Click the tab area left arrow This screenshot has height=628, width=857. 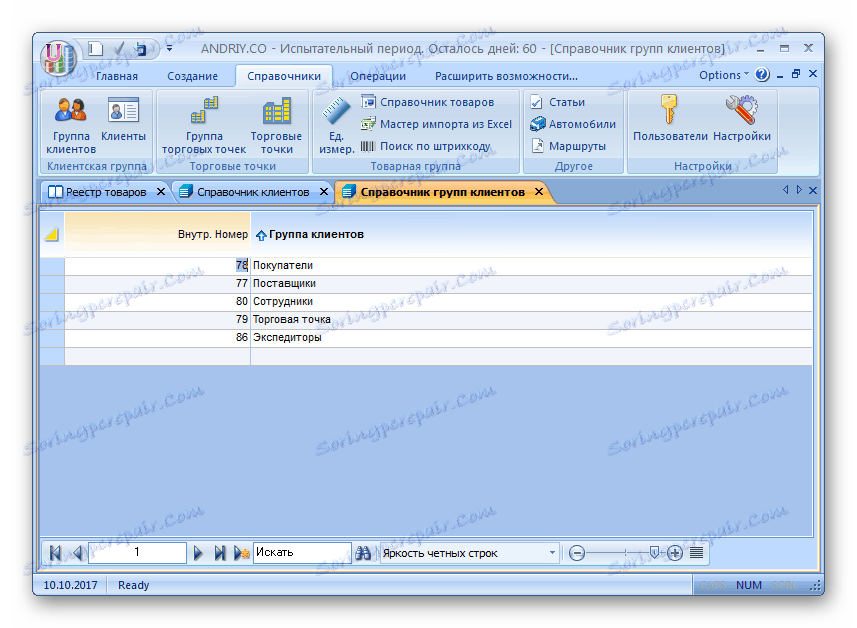(x=785, y=190)
